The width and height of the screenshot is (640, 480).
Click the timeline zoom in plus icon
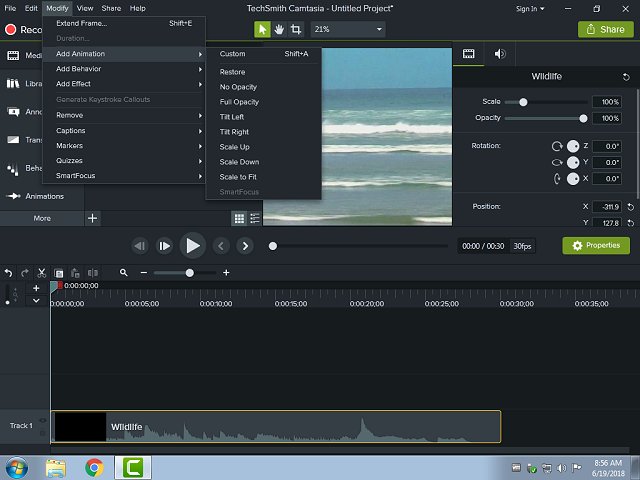226,272
